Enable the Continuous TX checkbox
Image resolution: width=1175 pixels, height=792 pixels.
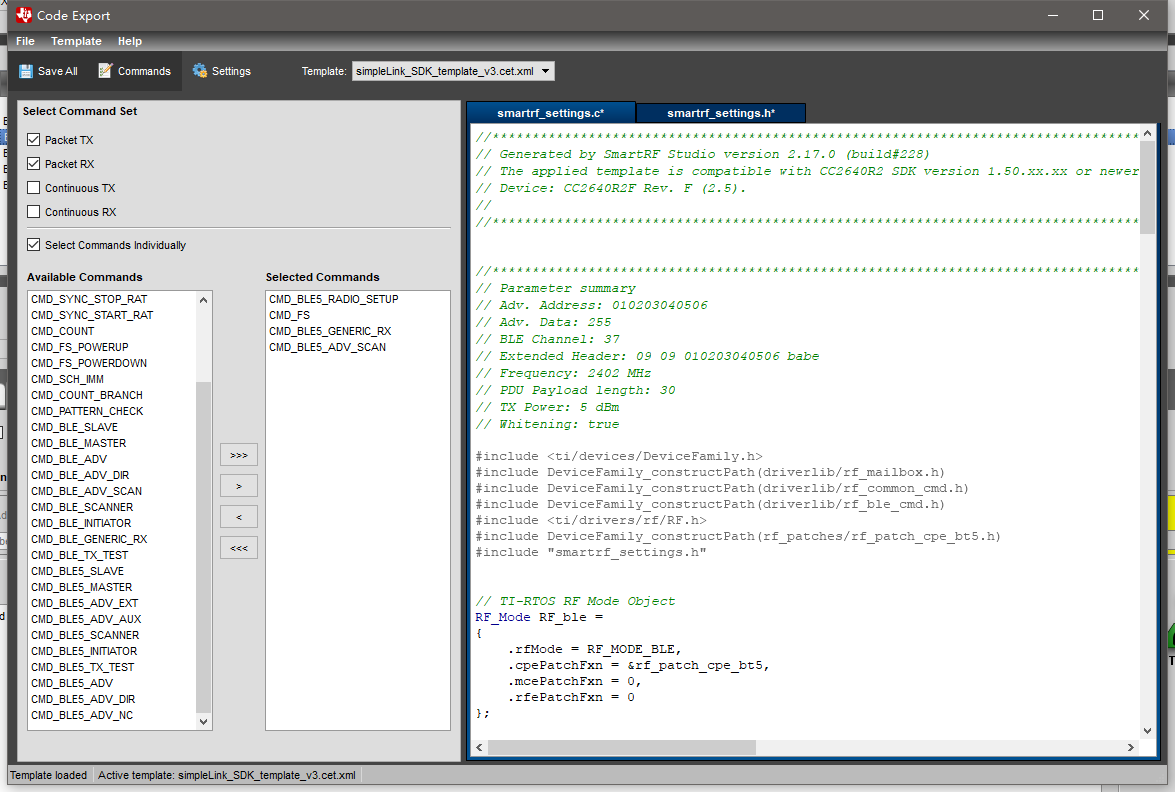pos(34,188)
